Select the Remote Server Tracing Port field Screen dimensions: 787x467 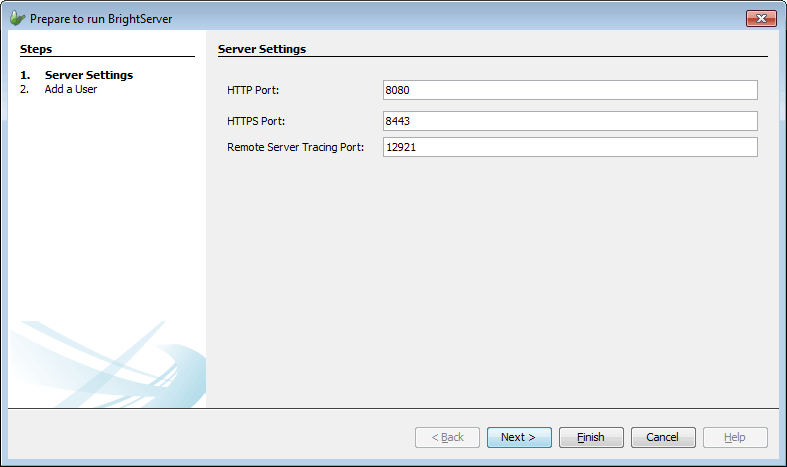point(569,147)
